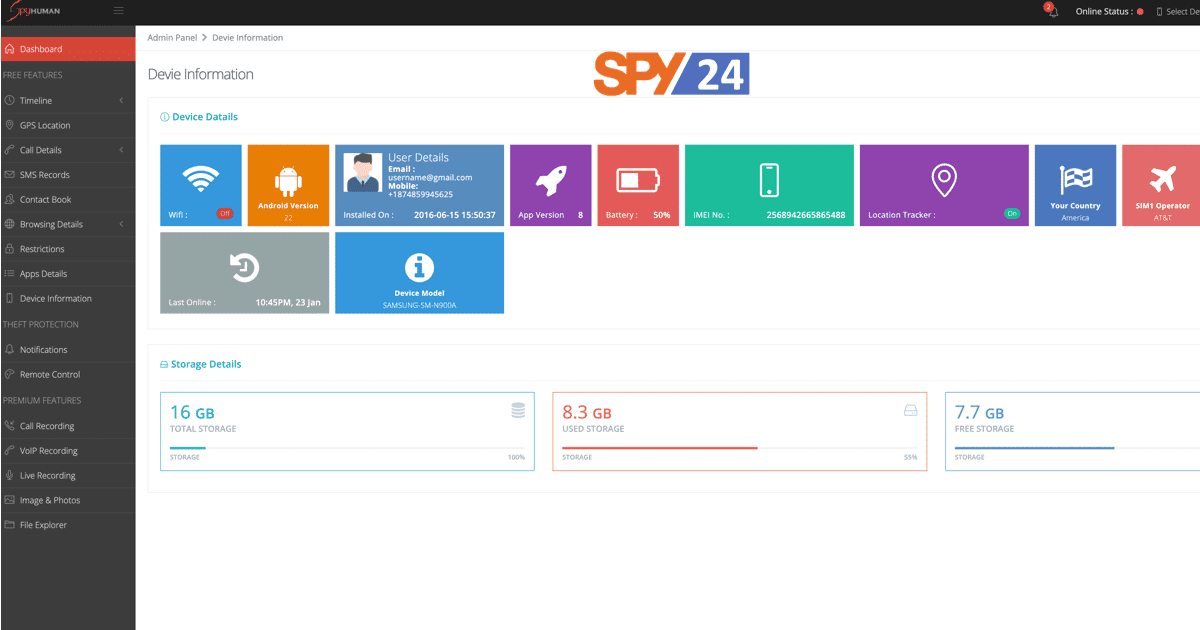Toggle the Wifi Off badge
The height and width of the screenshot is (630, 1200).
(225, 213)
